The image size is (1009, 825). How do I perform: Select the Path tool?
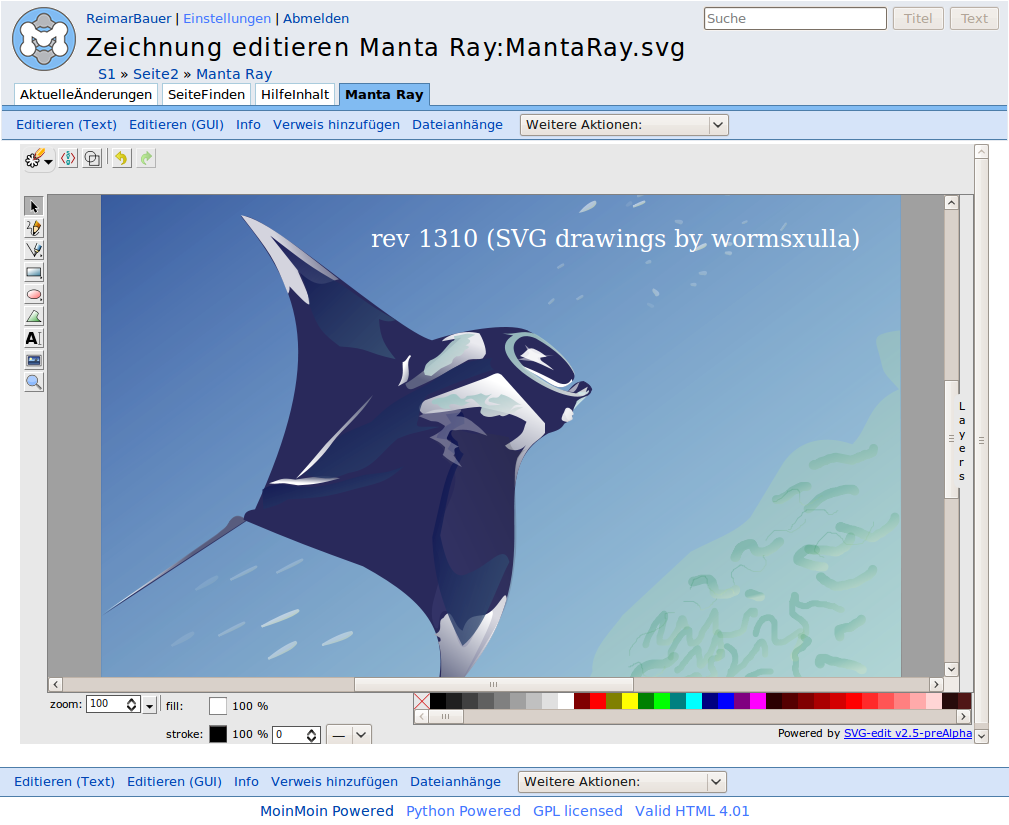(x=34, y=316)
